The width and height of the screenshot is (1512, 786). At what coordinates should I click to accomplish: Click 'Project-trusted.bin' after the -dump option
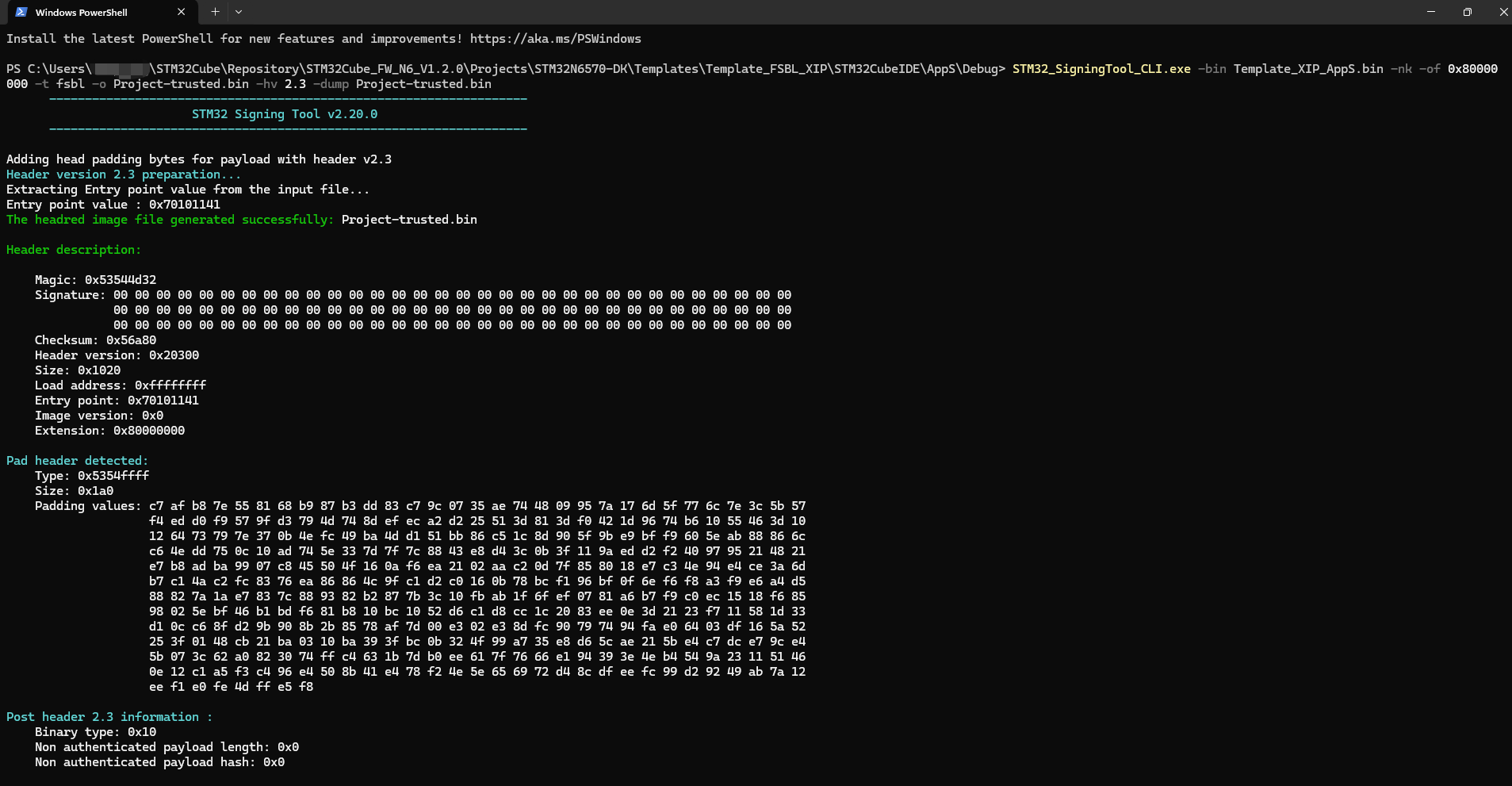coord(423,84)
